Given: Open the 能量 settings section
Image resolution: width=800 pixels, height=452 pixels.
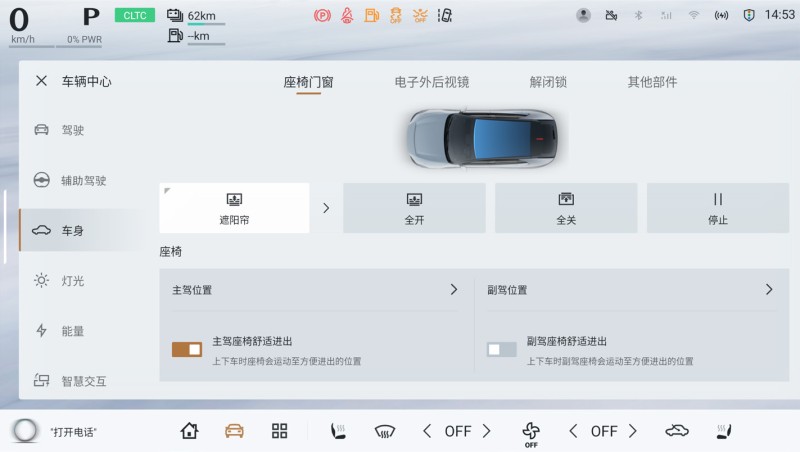Looking at the screenshot, I should (x=82, y=331).
